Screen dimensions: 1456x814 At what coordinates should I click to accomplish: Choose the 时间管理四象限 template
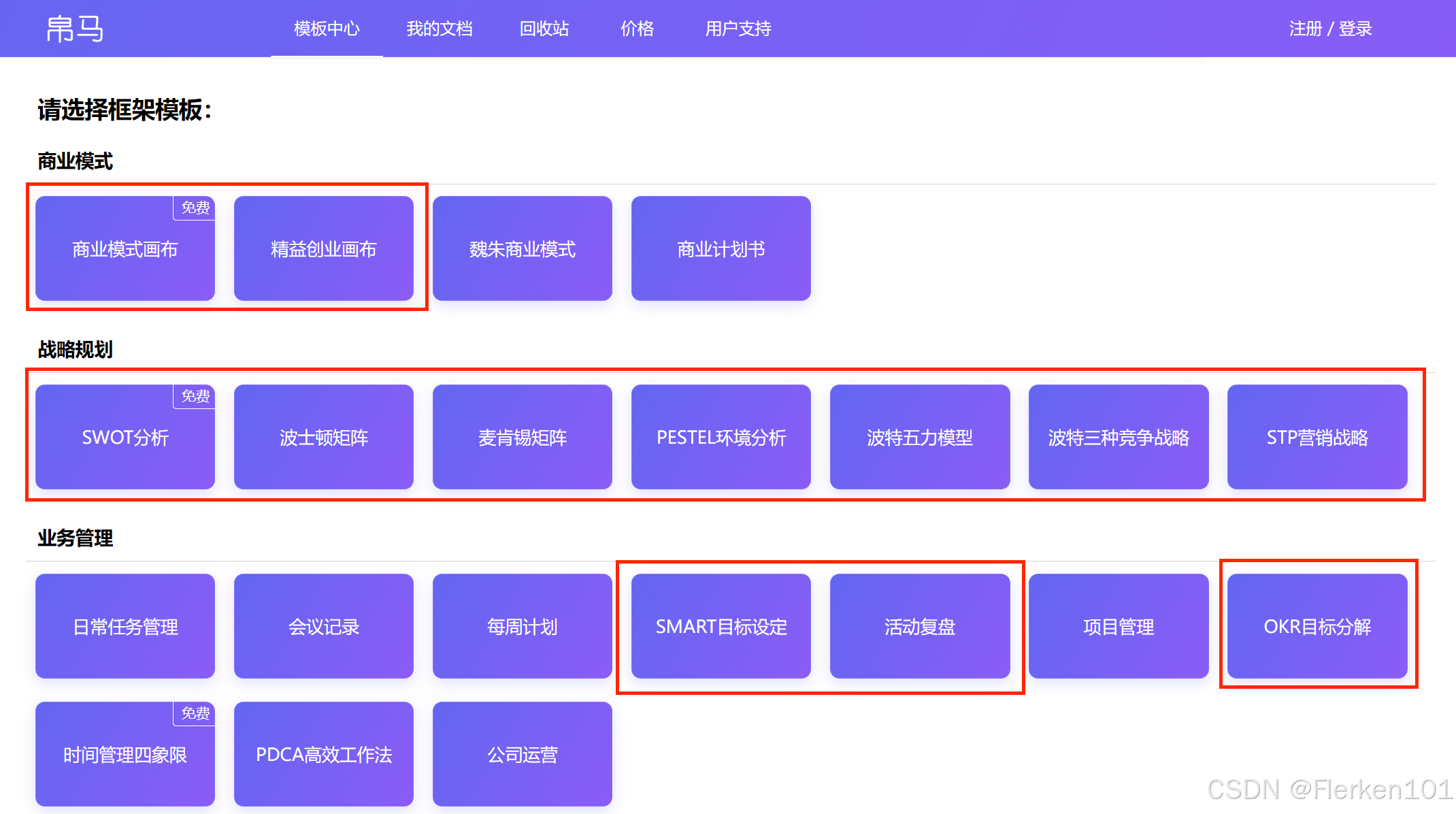[x=125, y=755]
